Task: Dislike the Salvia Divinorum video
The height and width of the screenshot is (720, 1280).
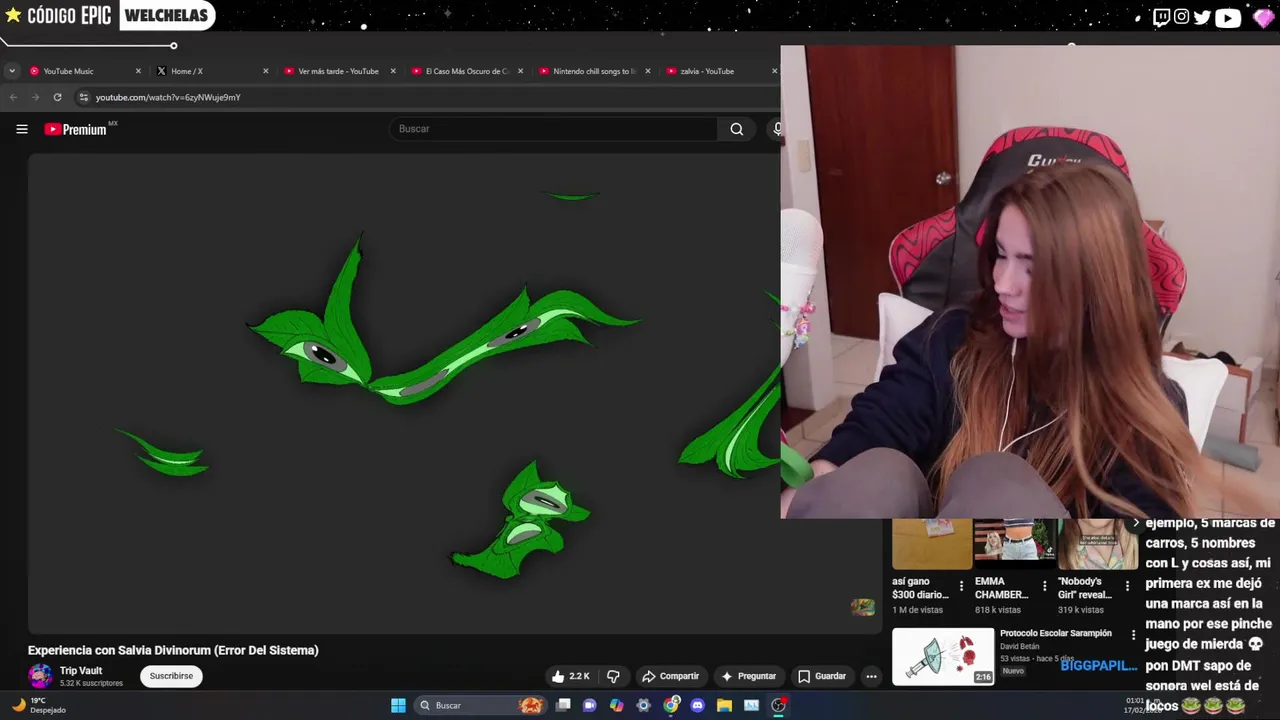Action: [x=613, y=676]
